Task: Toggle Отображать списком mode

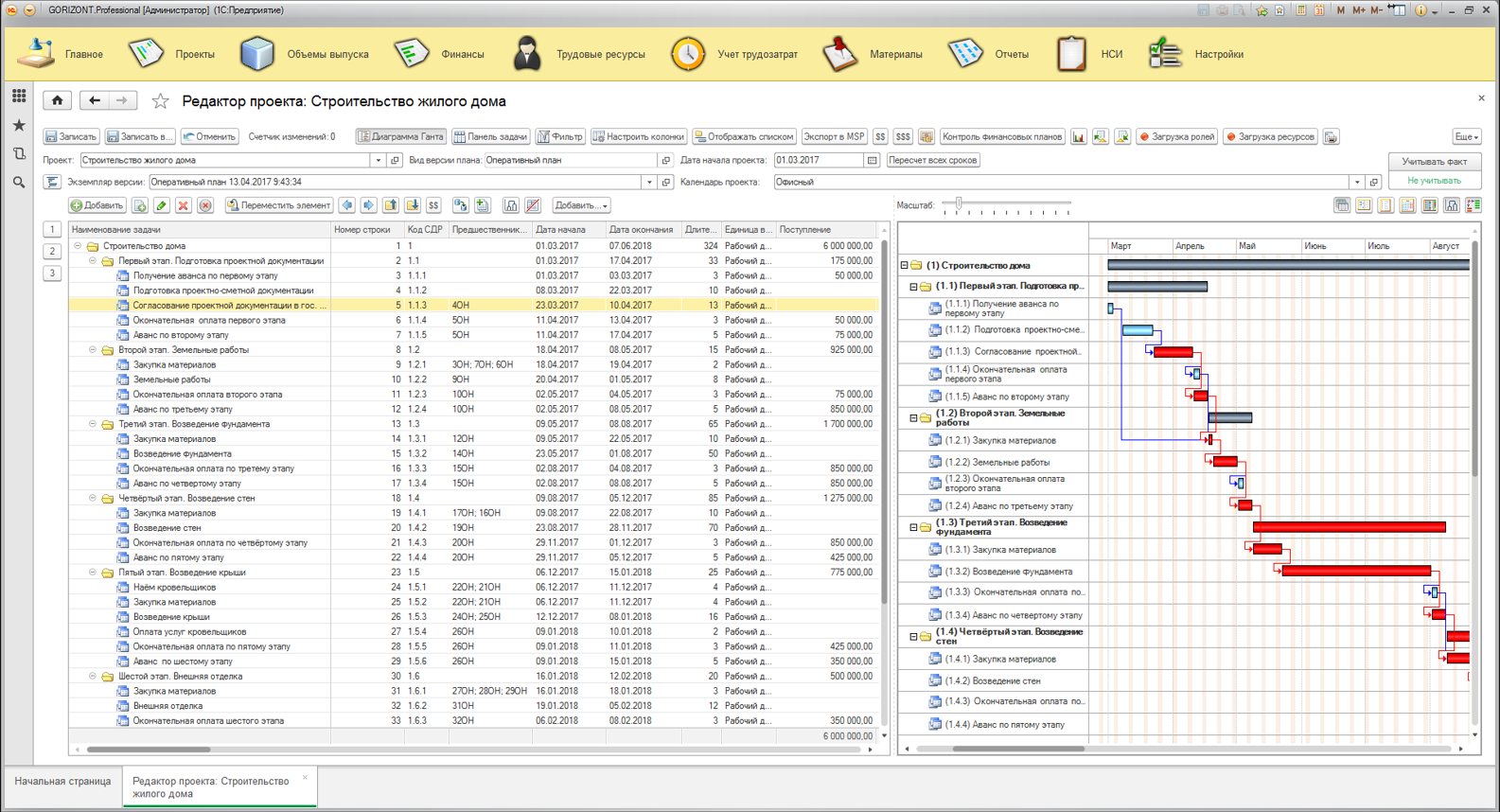Action: [x=744, y=136]
